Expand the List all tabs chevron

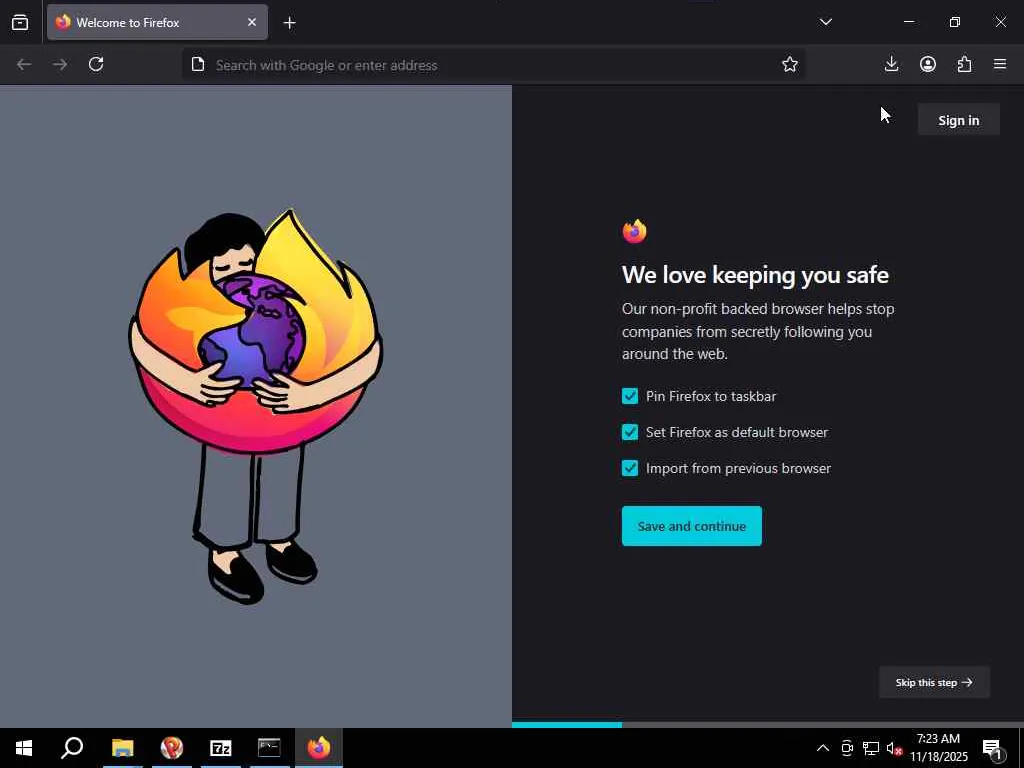click(x=825, y=22)
